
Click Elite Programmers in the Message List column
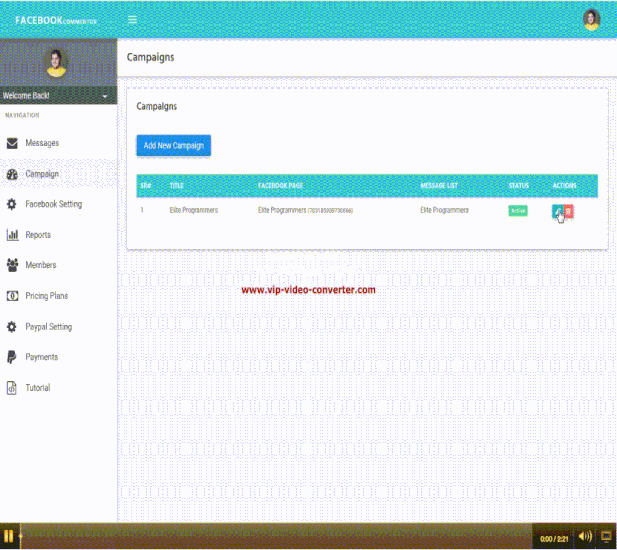pos(444,210)
